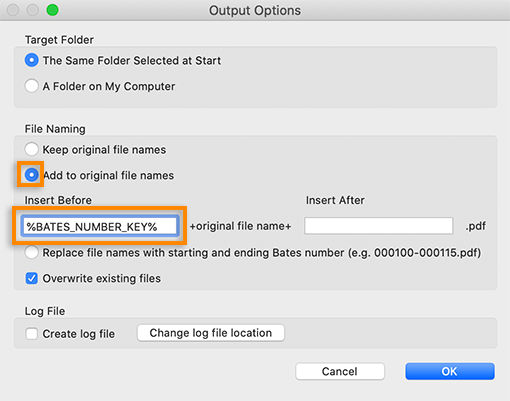Click the .pdf extension label
The image size is (510, 401).
click(x=476, y=226)
